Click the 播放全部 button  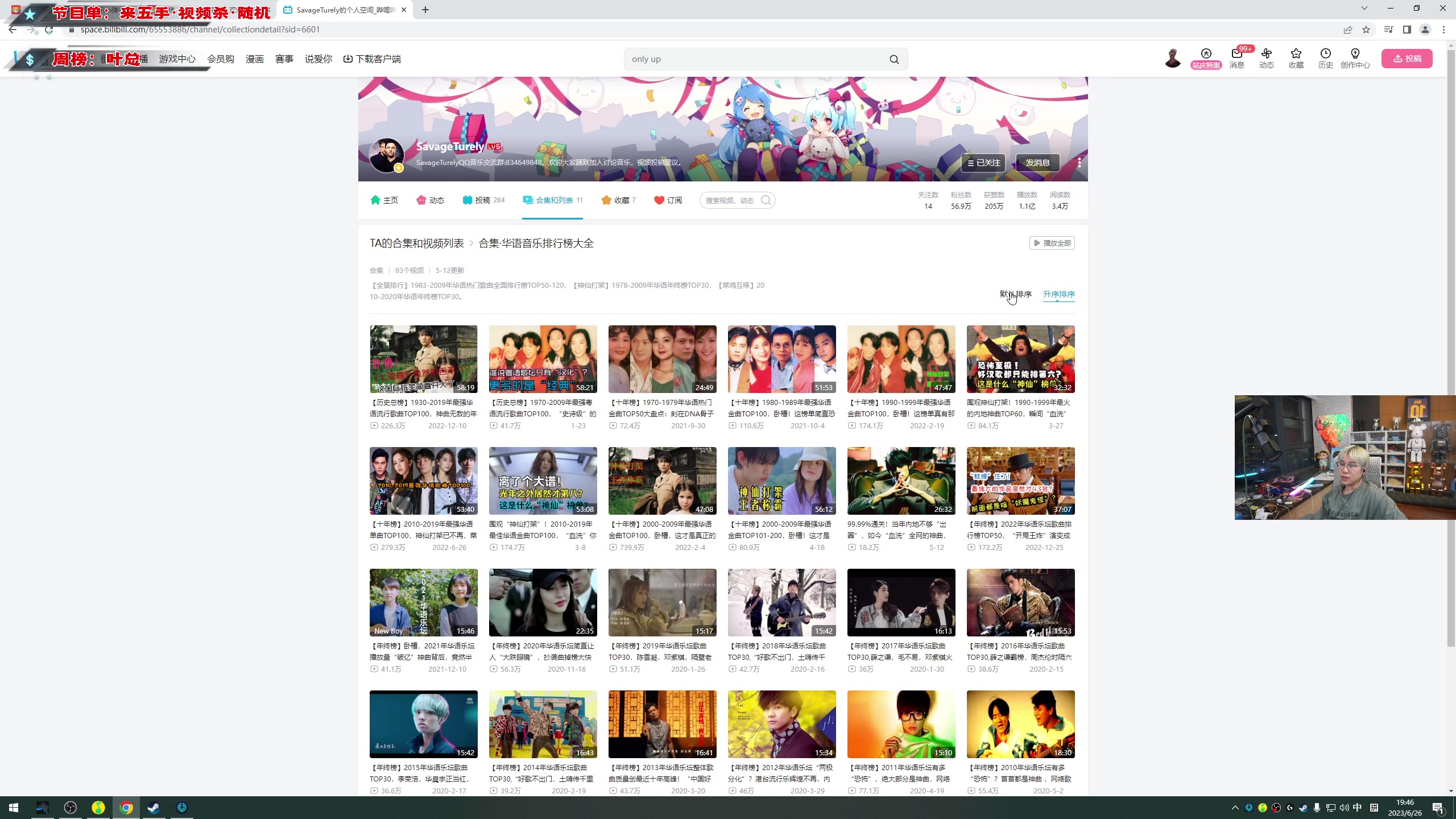[1052, 243]
